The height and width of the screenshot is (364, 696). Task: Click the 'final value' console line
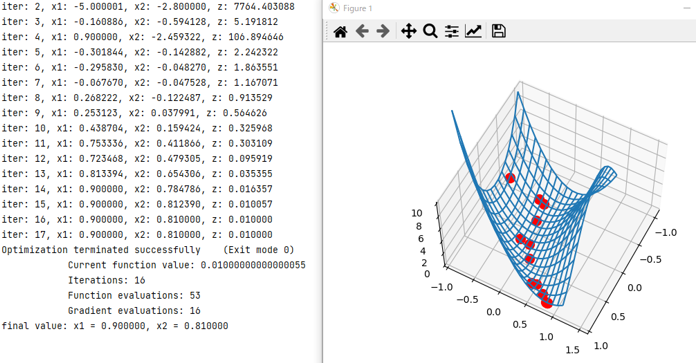click(x=115, y=326)
